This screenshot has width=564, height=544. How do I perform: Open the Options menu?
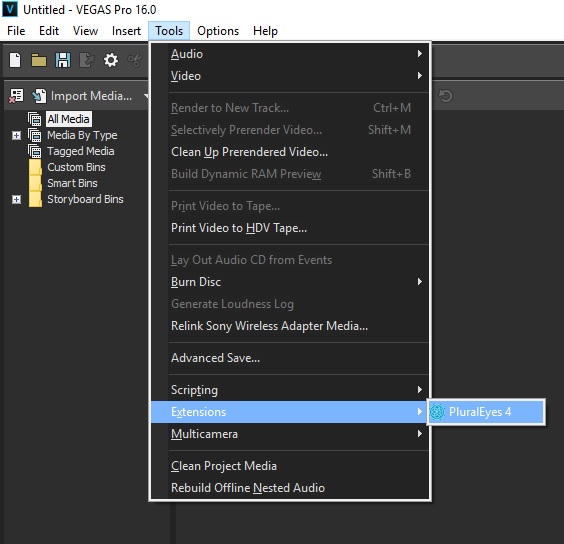(x=218, y=31)
